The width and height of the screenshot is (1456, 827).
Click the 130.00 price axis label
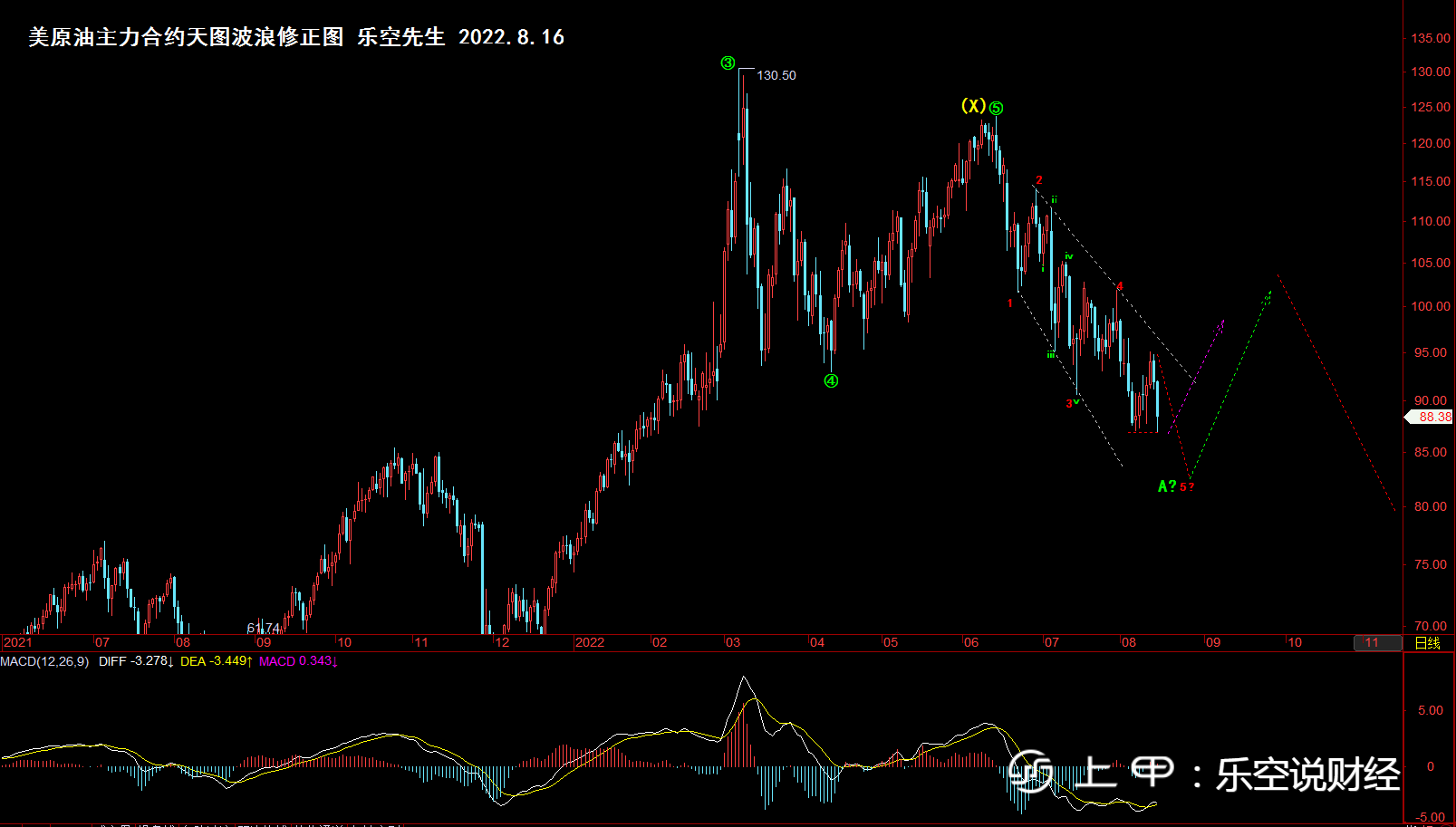tap(1431, 72)
